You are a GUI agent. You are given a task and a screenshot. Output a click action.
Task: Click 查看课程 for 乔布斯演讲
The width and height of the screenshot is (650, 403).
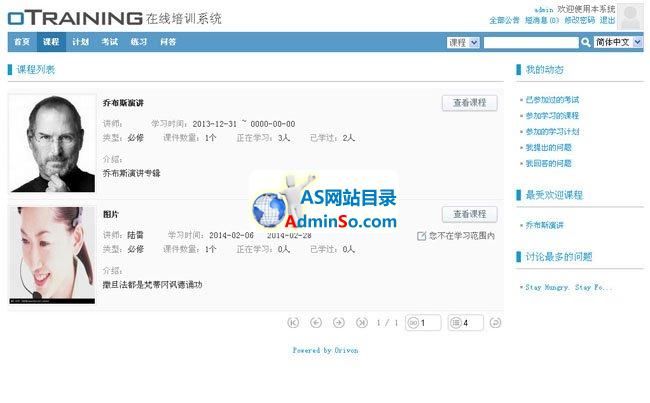point(470,103)
